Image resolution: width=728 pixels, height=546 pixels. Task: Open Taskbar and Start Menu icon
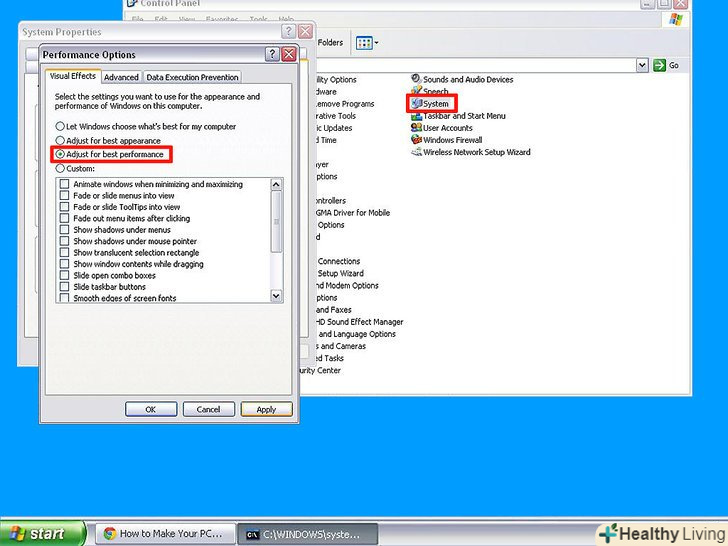pos(416,116)
